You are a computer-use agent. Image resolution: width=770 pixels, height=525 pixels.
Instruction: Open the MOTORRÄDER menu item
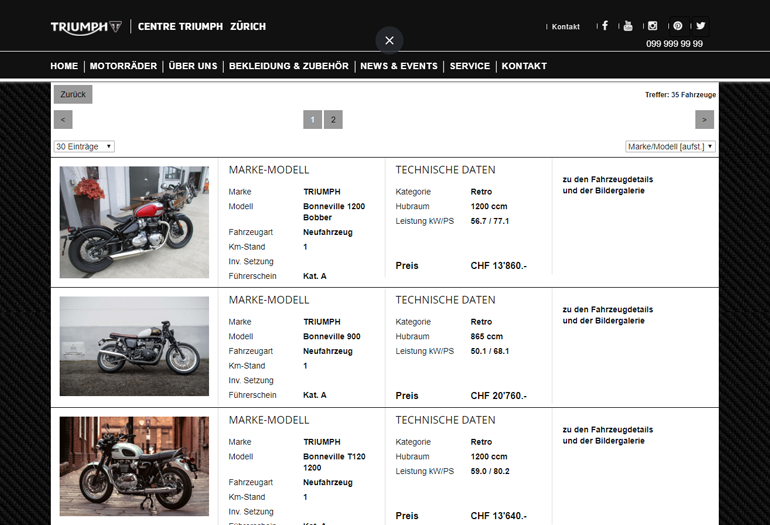point(123,66)
